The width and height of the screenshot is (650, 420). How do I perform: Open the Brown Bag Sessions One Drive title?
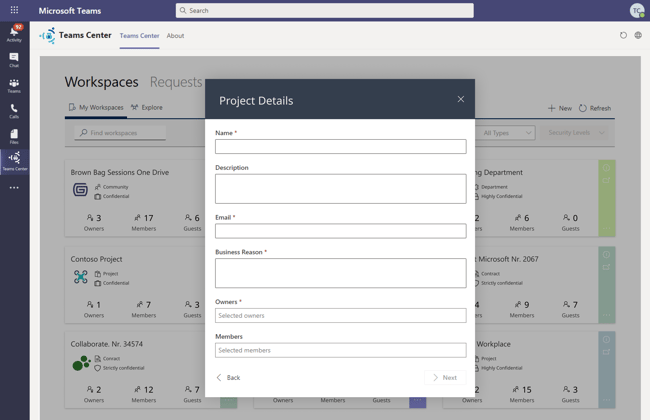pyautogui.click(x=120, y=172)
